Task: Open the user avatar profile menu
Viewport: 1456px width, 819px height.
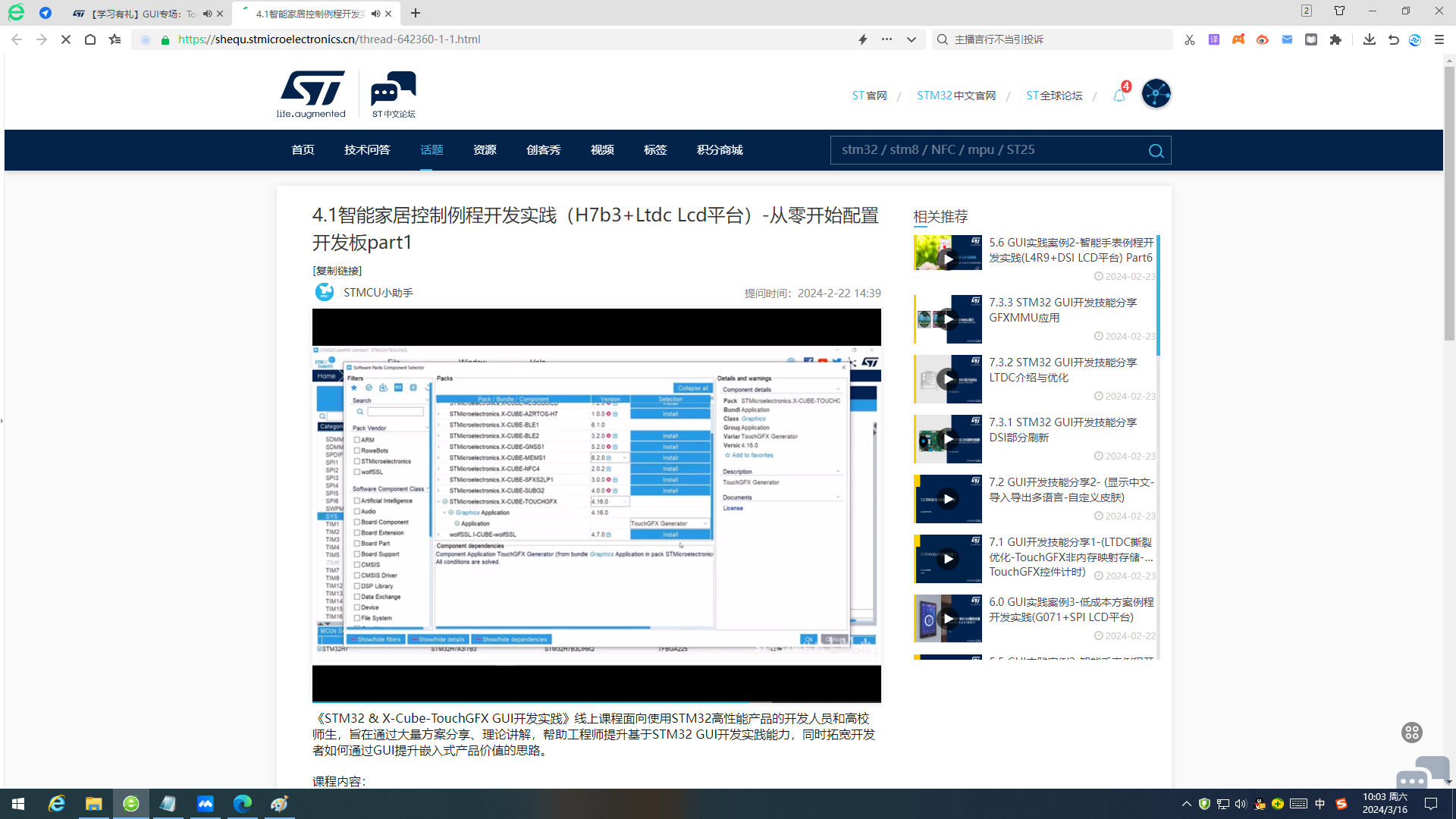Action: 1156,94
